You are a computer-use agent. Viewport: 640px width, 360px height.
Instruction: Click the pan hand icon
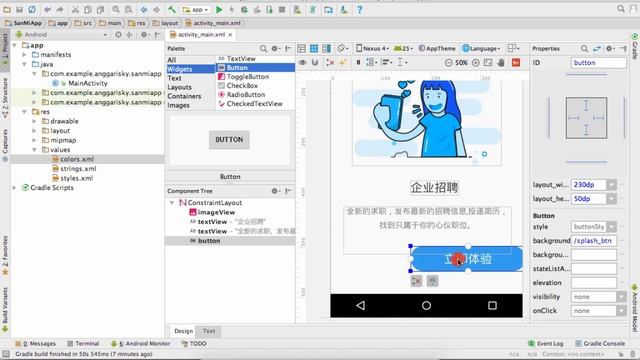point(501,62)
